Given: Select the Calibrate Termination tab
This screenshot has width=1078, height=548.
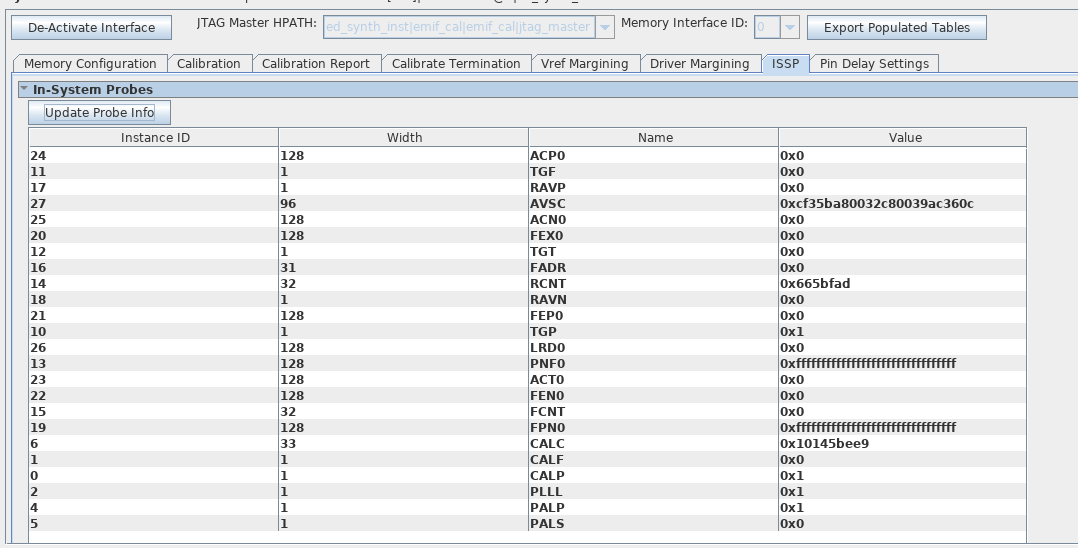Looking at the screenshot, I should click(455, 64).
